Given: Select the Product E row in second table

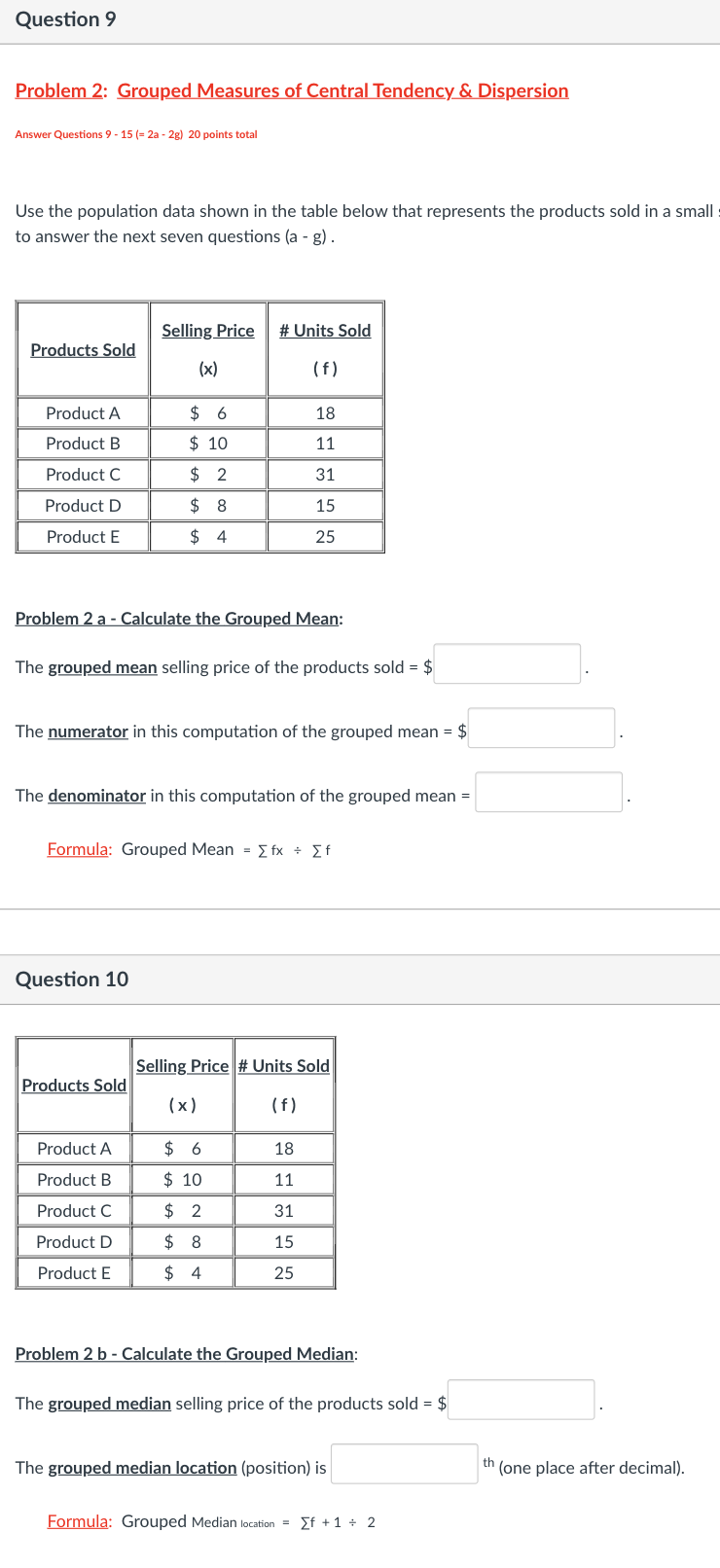Looking at the screenshot, I should click(73, 1271).
